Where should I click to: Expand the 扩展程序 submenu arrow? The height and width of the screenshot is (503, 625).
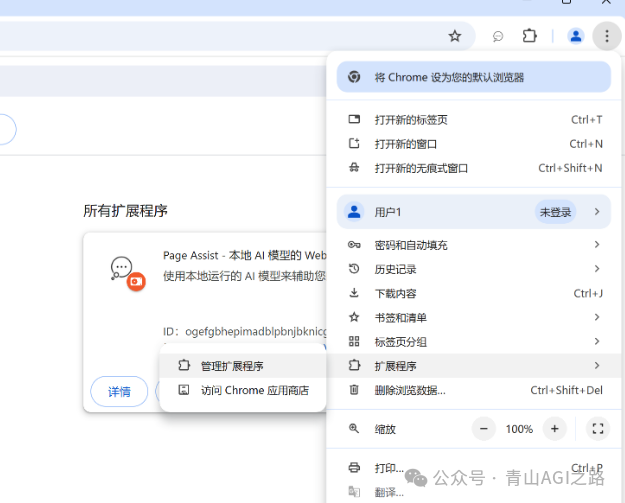(x=597, y=365)
